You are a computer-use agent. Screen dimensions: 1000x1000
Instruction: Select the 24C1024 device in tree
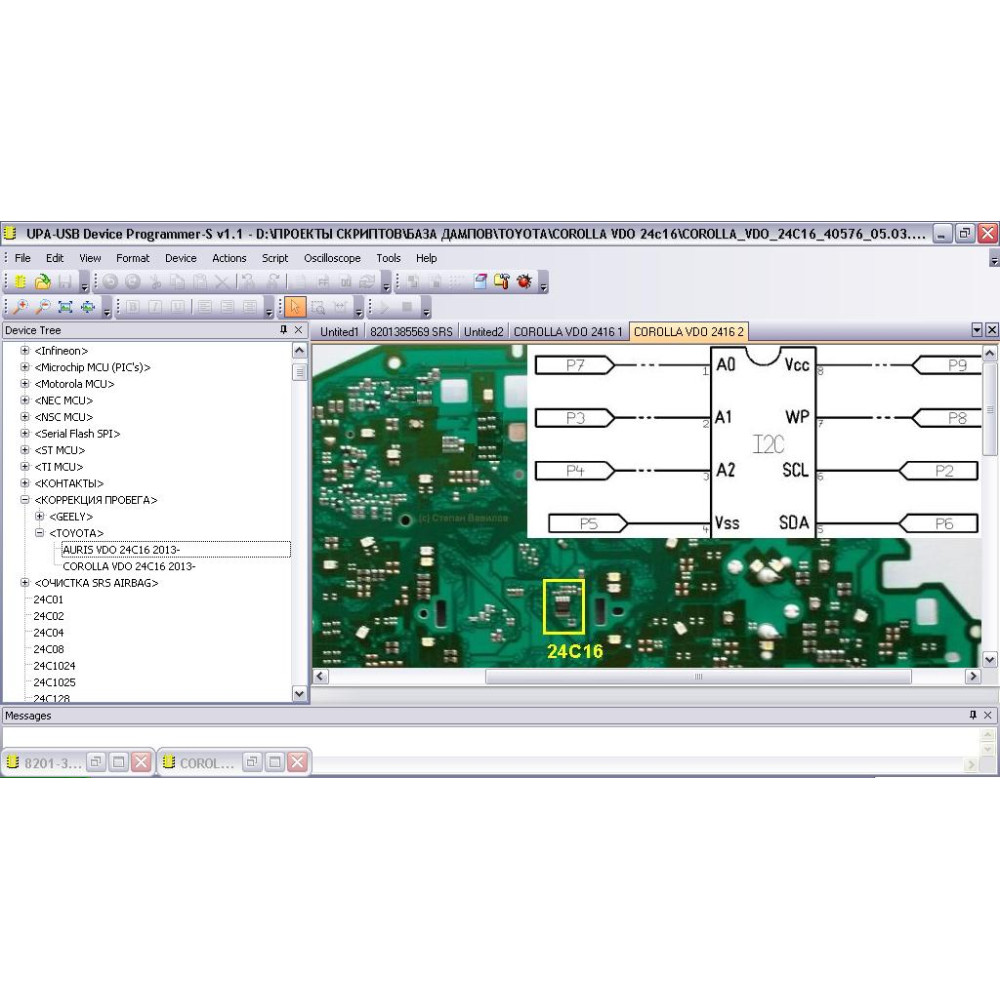(x=54, y=665)
